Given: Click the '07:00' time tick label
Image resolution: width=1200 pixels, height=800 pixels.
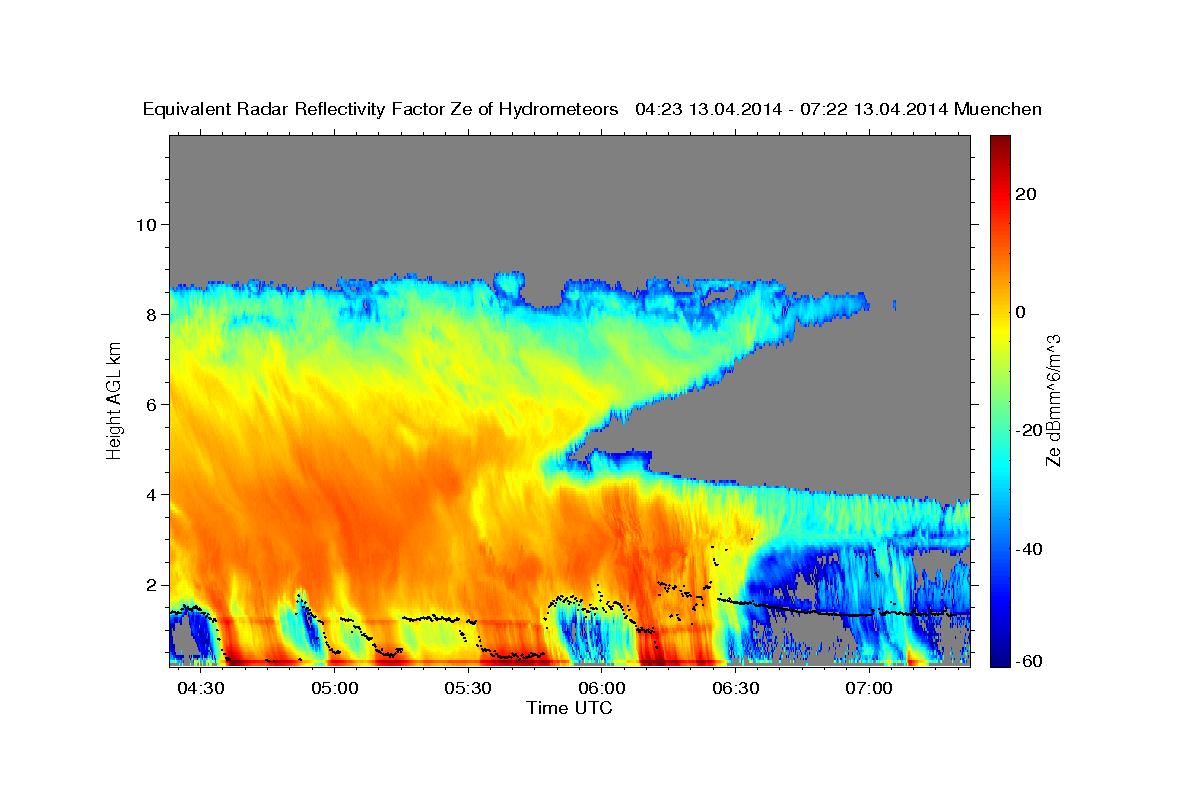Looking at the screenshot, I should (870, 689).
